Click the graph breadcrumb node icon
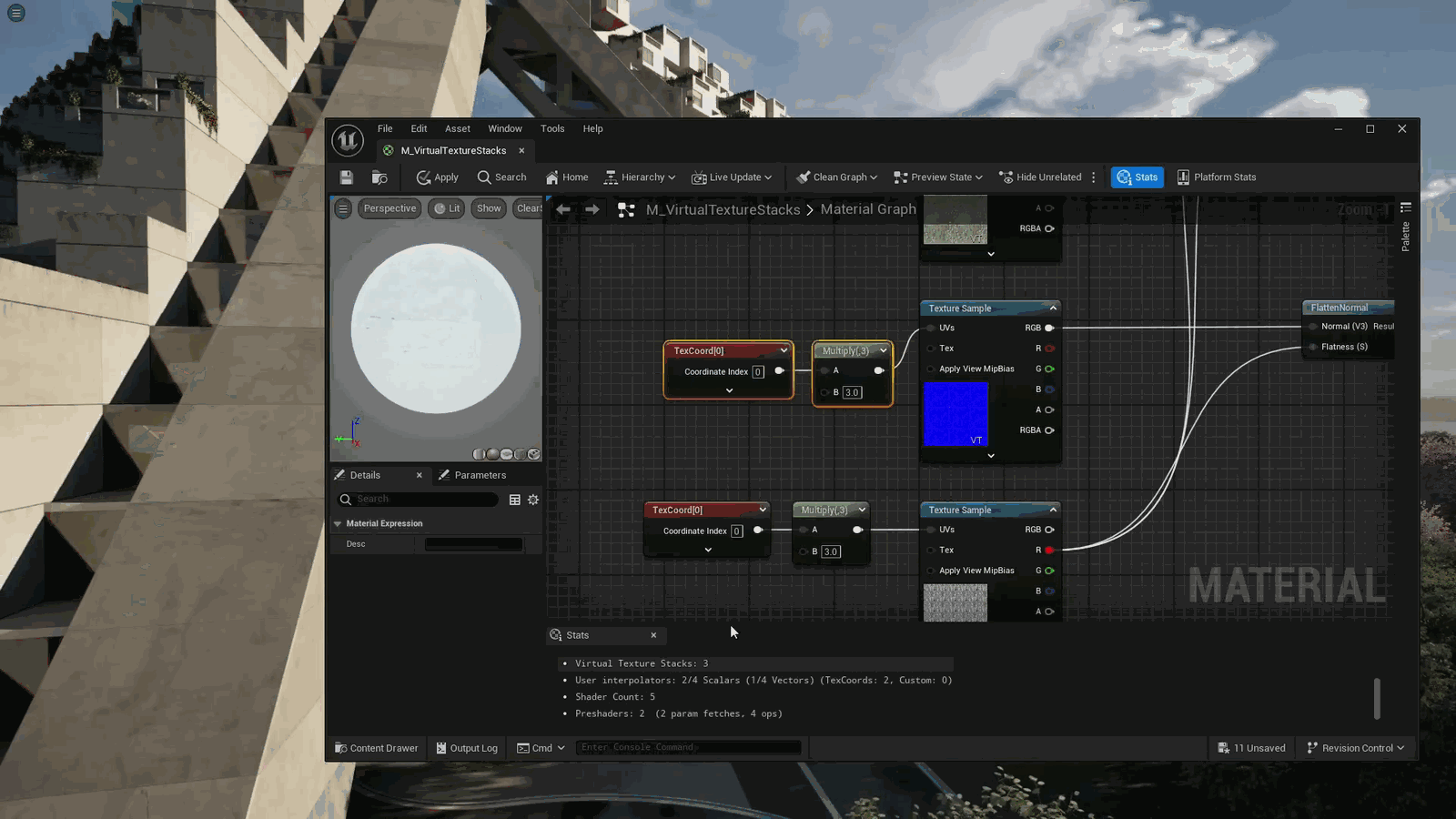 tap(626, 209)
